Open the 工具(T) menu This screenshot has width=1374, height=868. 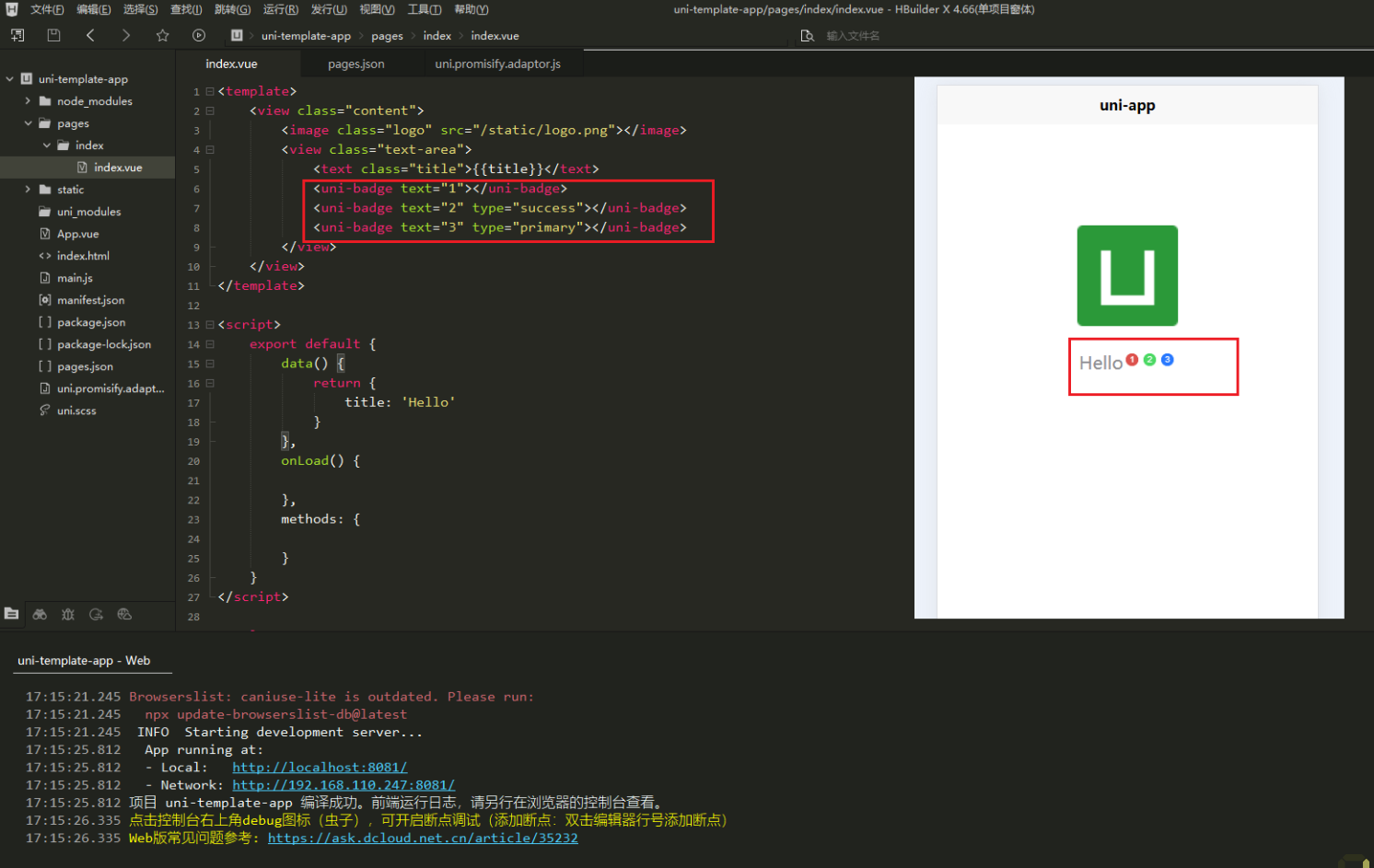(x=425, y=9)
